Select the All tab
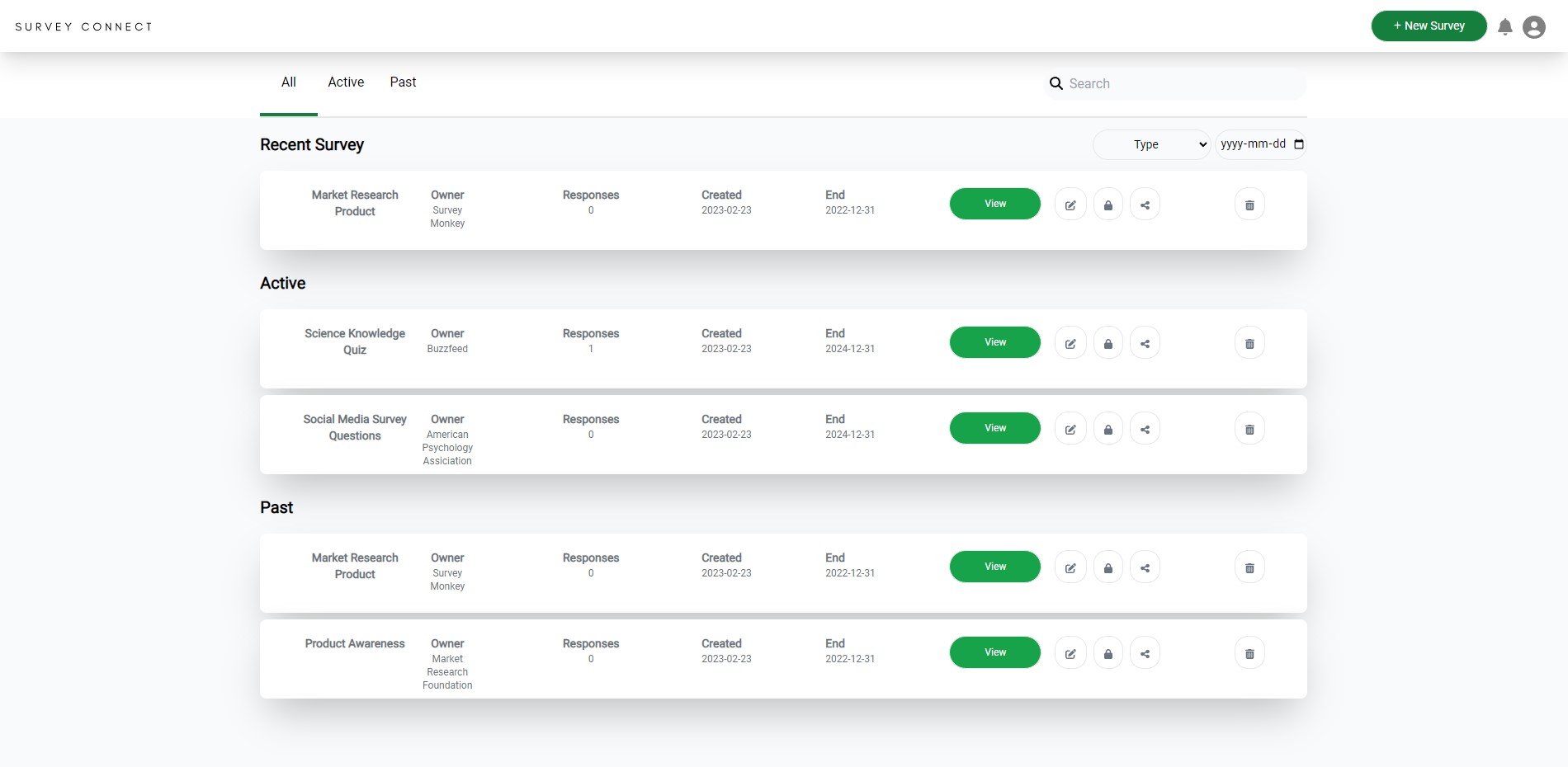 point(288,82)
